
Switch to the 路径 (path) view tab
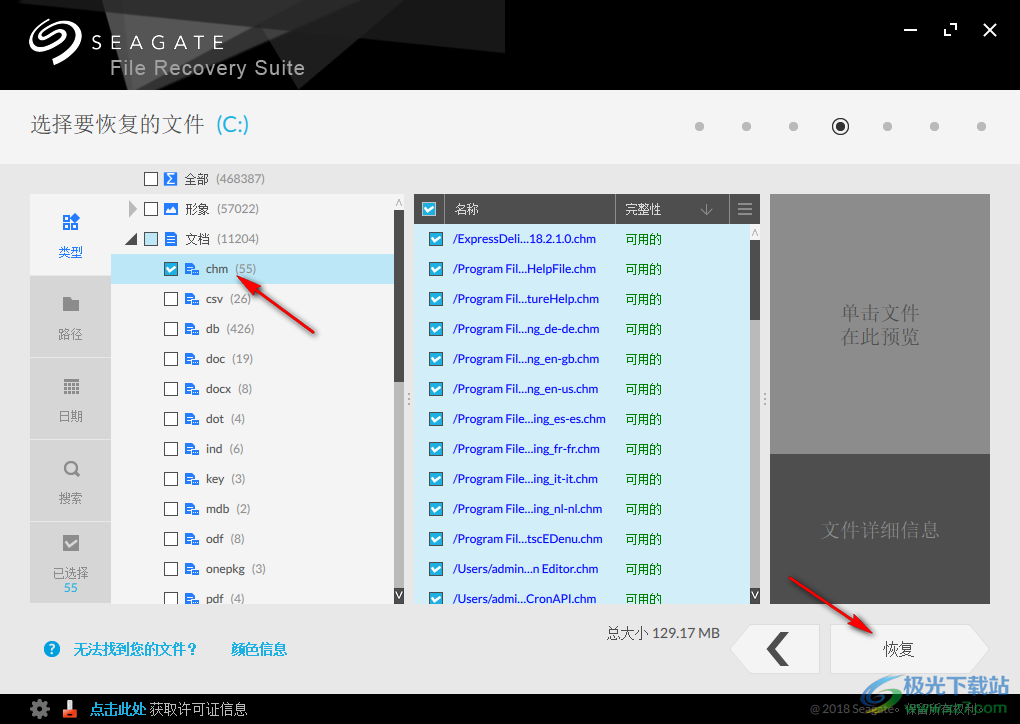[70, 317]
